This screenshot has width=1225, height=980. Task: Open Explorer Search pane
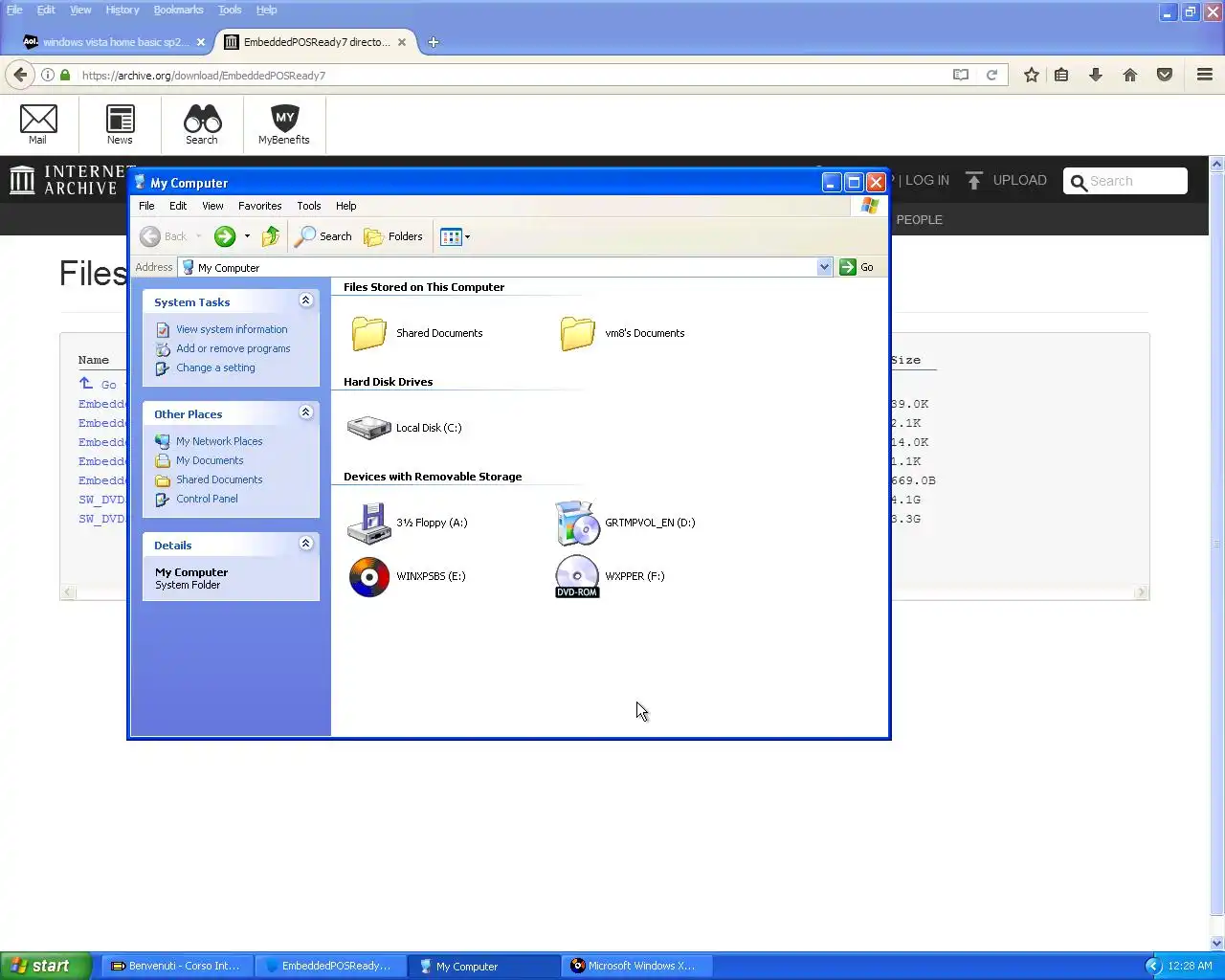[323, 236]
